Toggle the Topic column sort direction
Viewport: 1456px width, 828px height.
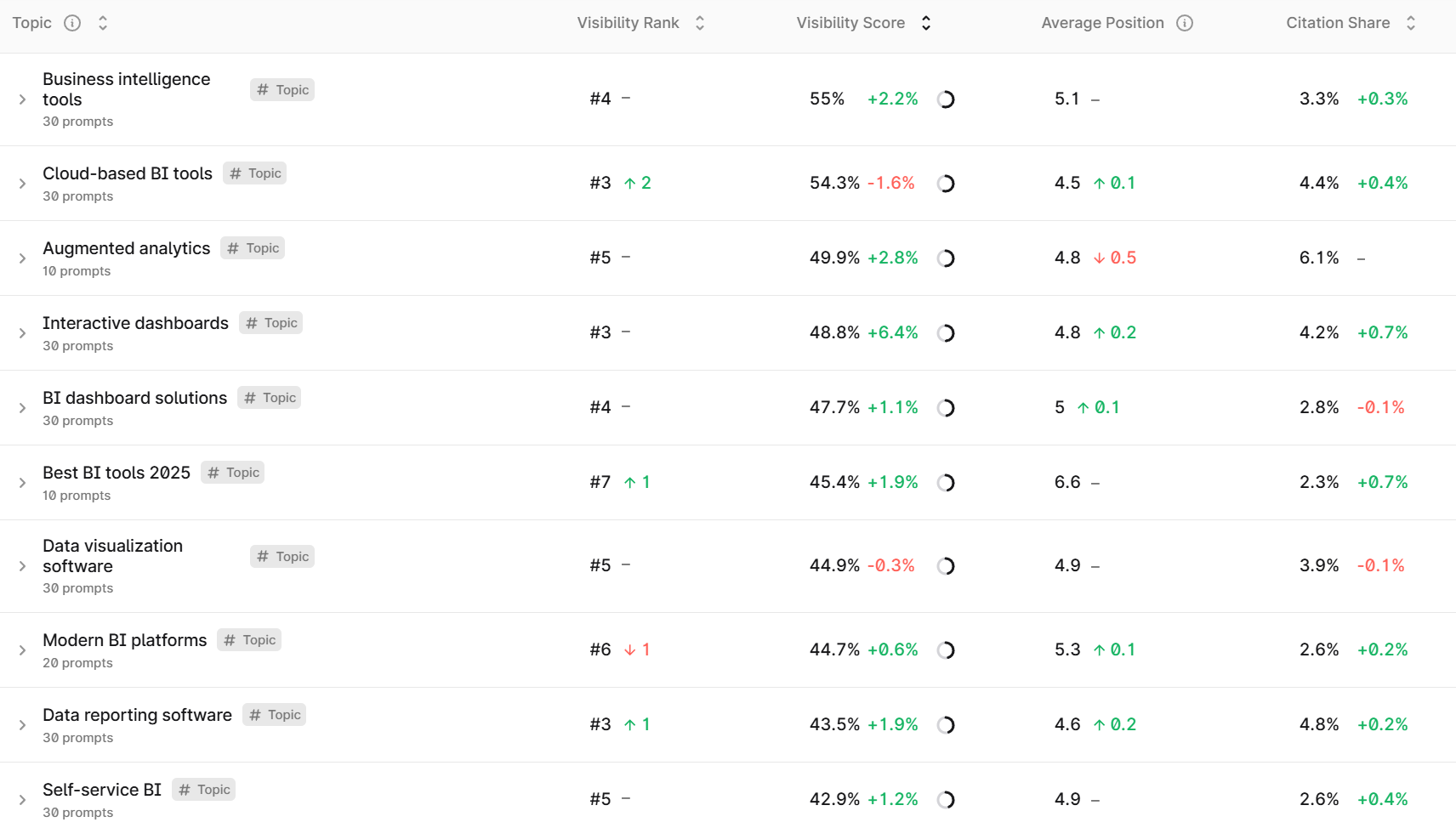pyautogui.click(x=102, y=23)
